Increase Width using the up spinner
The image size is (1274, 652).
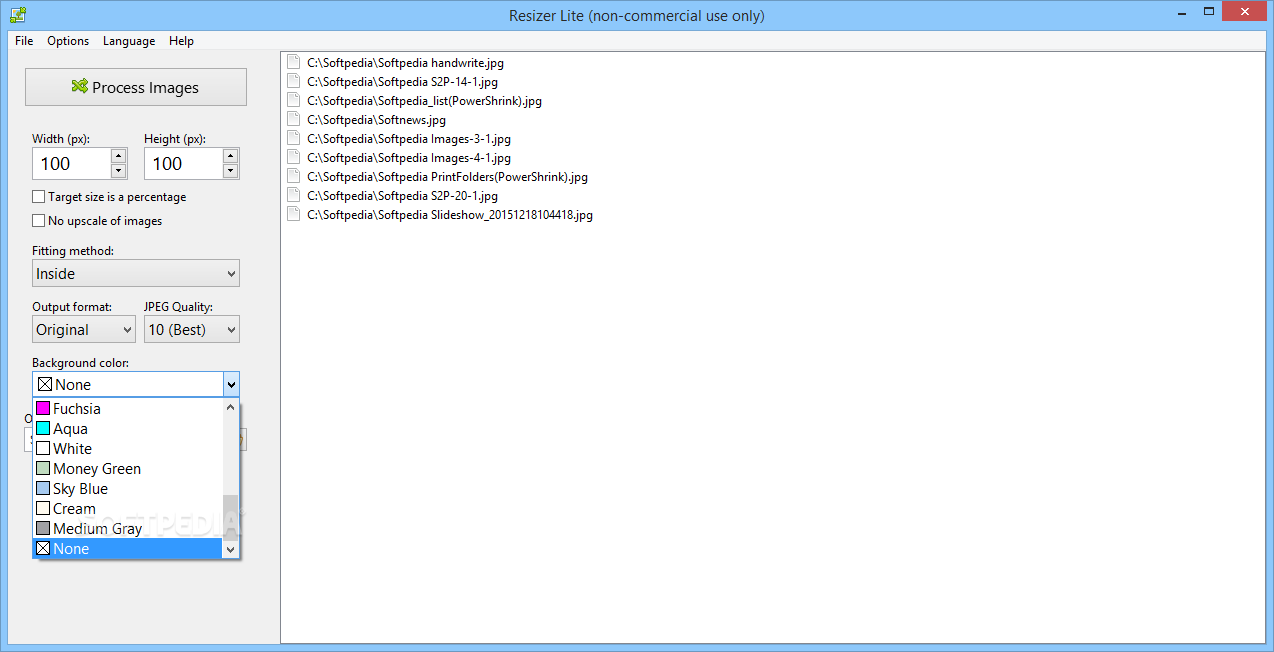coord(118,156)
